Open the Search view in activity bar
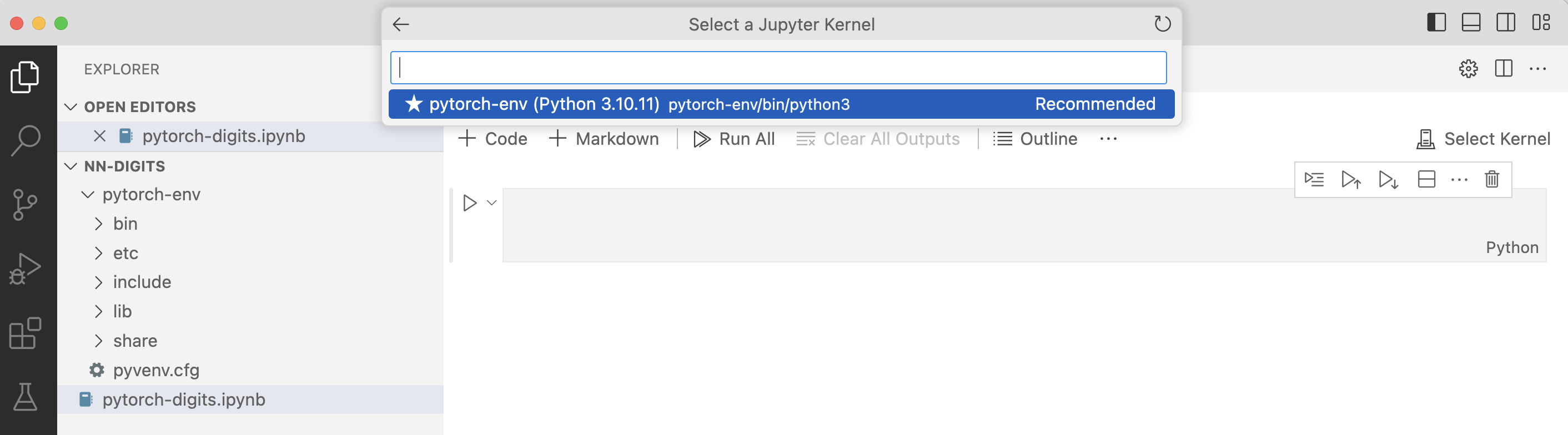Viewport: 1568px width, 435px height. [26, 141]
